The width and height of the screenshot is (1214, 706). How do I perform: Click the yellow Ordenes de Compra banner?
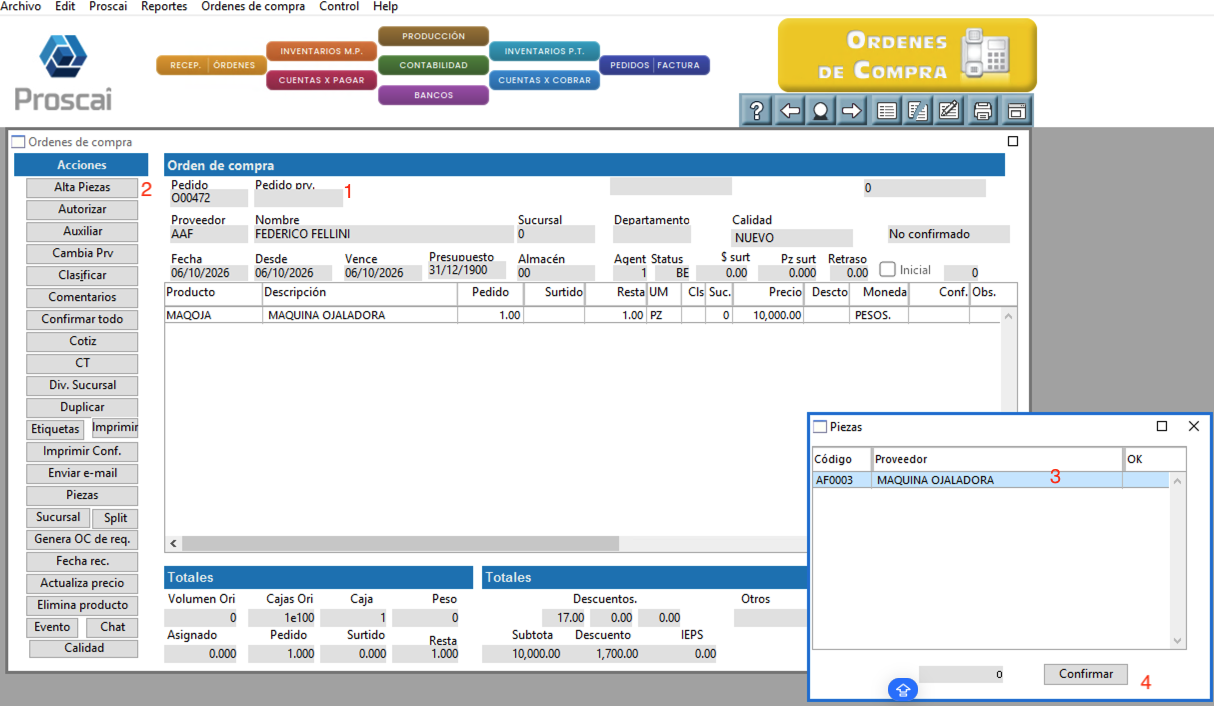907,56
